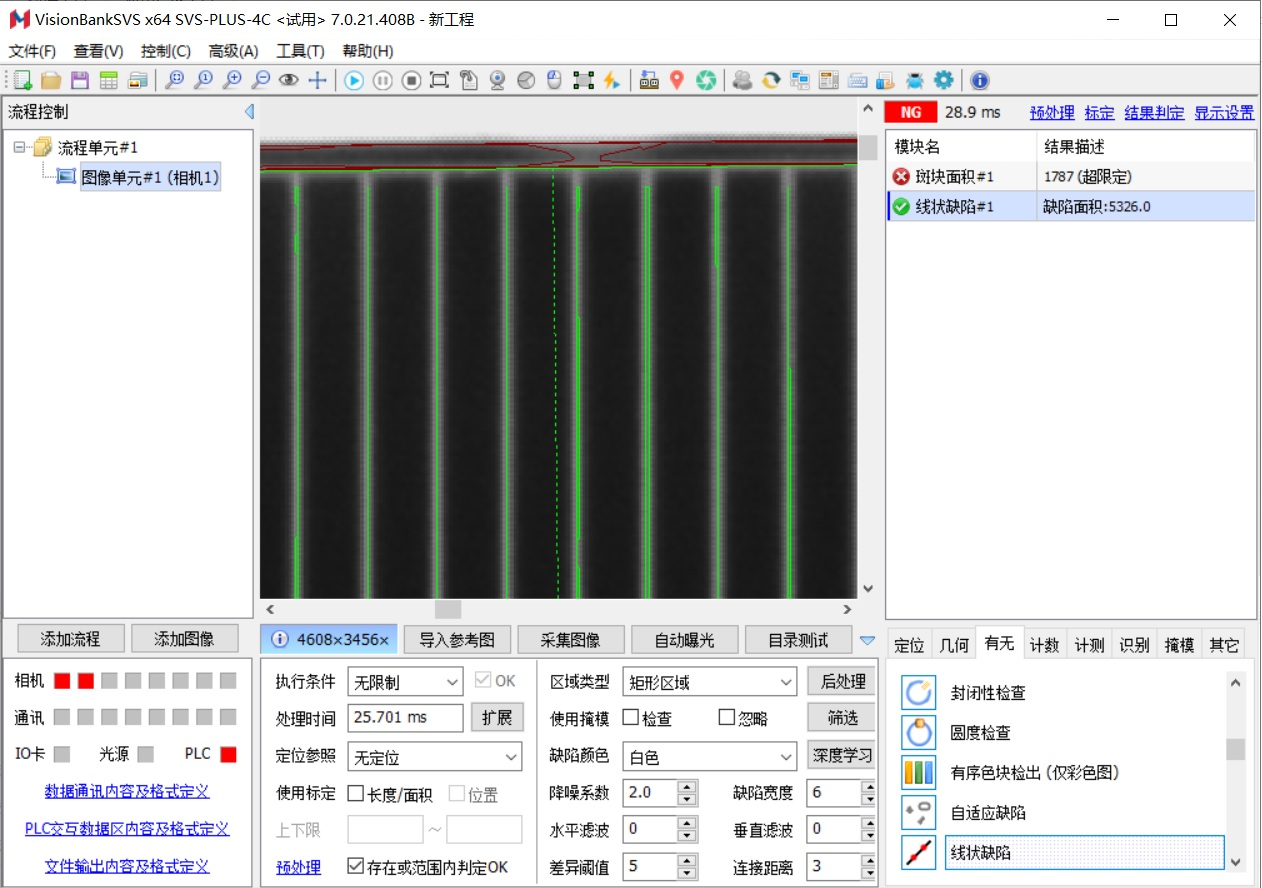Click the blue crosshair icon in toolbar
Viewport: 1262px width, 888px height.
pyautogui.click(x=317, y=81)
